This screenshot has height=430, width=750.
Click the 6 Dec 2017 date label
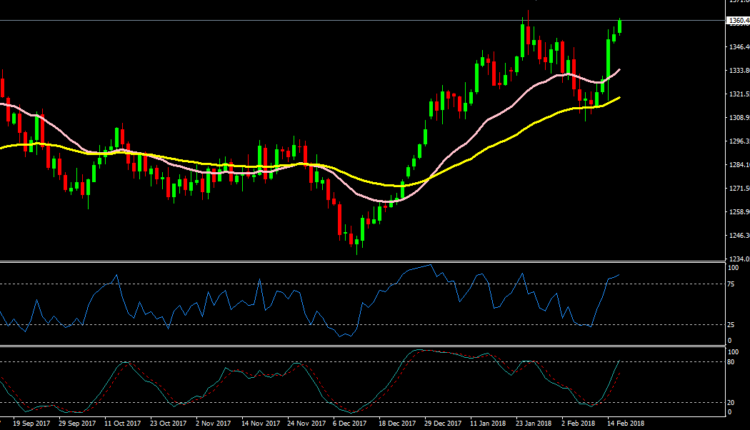pos(348,423)
